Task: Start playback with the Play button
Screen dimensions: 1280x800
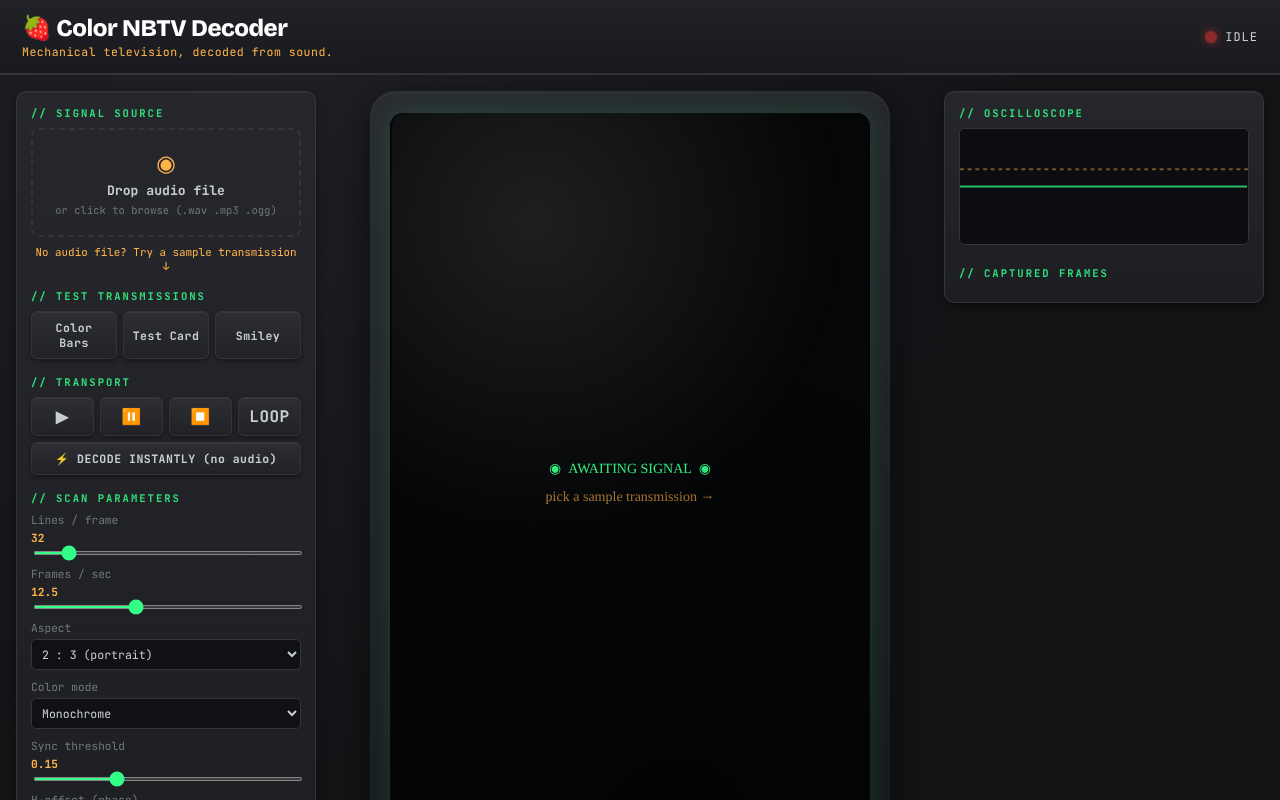Action: pyautogui.click(x=62, y=417)
